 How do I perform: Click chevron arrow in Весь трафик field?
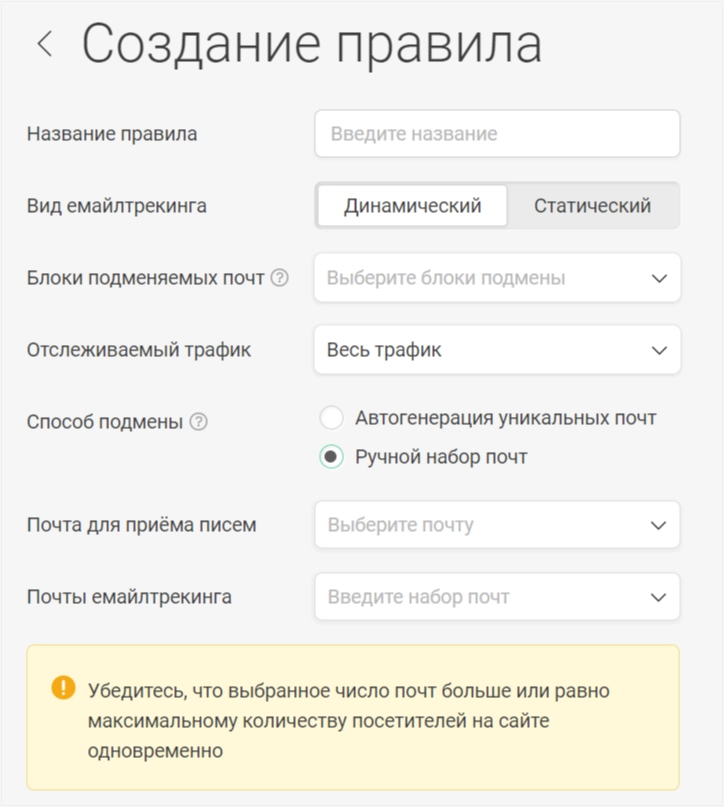click(659, 350)
